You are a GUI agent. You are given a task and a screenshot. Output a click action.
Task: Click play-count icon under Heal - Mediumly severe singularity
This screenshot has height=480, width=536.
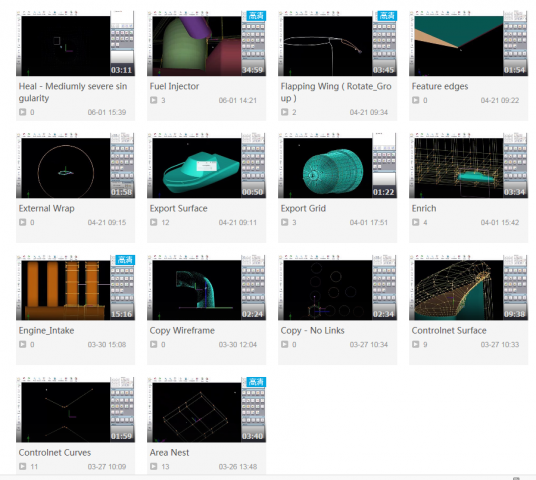23,112
